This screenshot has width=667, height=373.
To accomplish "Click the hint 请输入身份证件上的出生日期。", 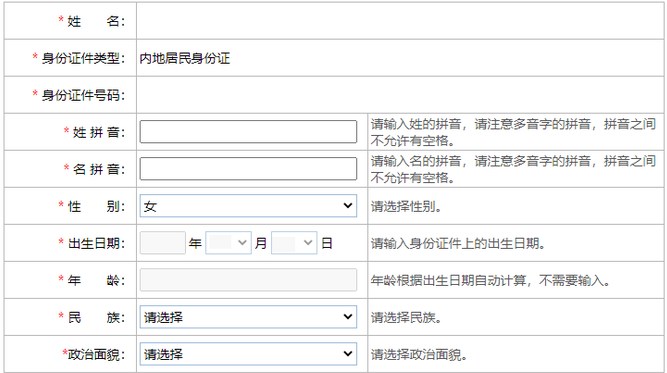I will point(458,244).
